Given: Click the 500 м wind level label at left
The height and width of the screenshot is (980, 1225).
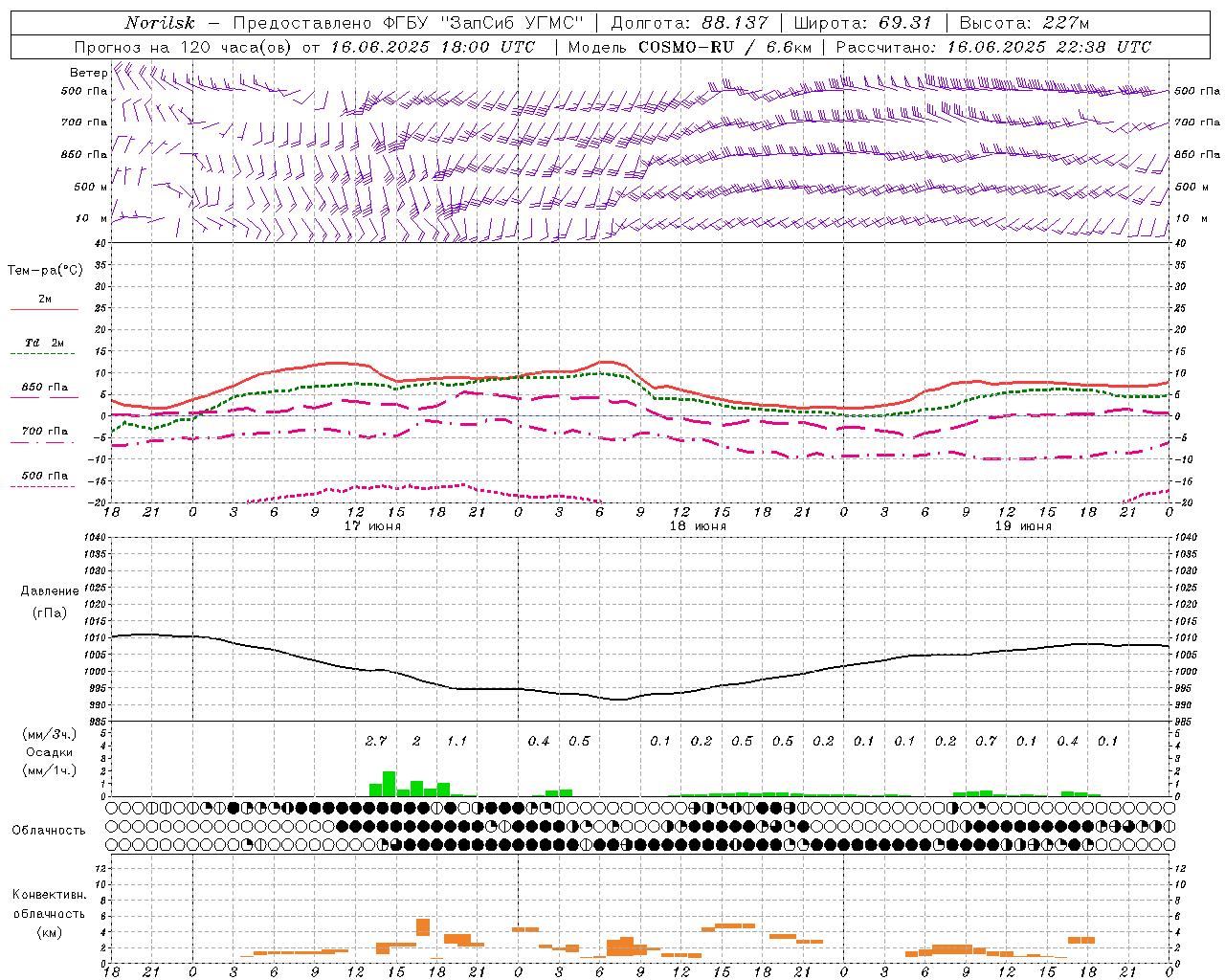Looking at the screenshot, I should [91, 187].
